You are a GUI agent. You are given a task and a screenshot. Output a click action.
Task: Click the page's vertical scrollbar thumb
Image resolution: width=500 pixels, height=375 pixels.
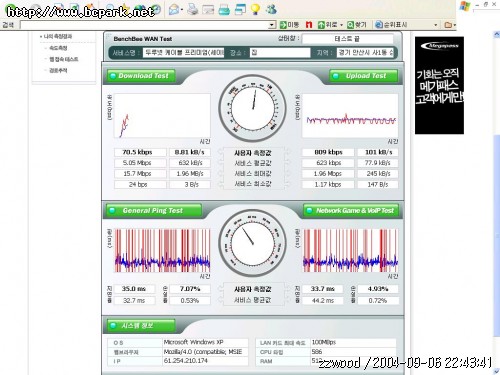point(496,235)
